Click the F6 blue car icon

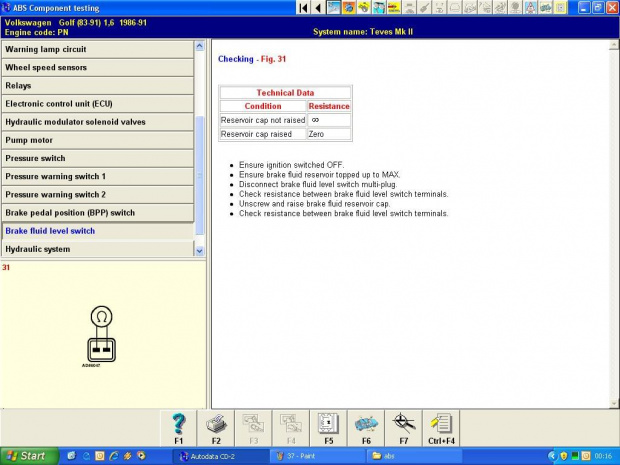click(x=366, y=427)
